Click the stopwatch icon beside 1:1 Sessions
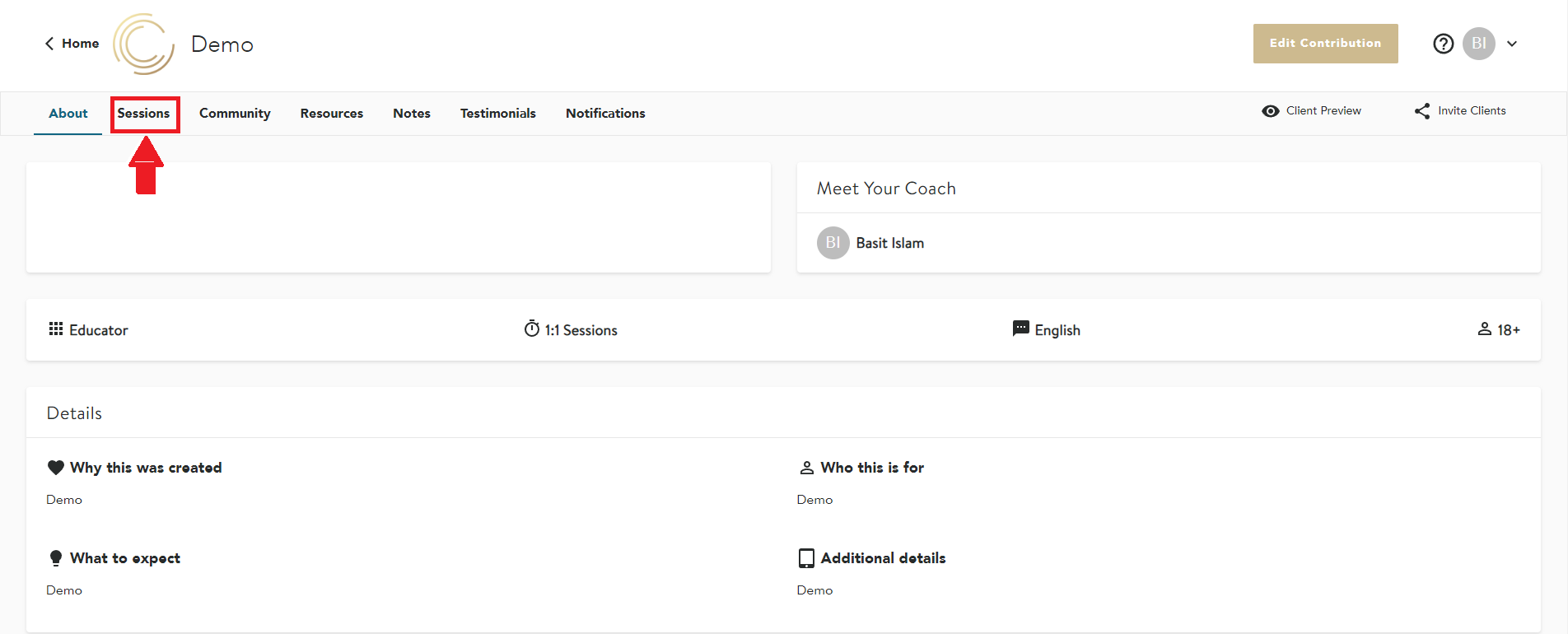The width and height of the screenshot is (1568, 634). [532, 329]
